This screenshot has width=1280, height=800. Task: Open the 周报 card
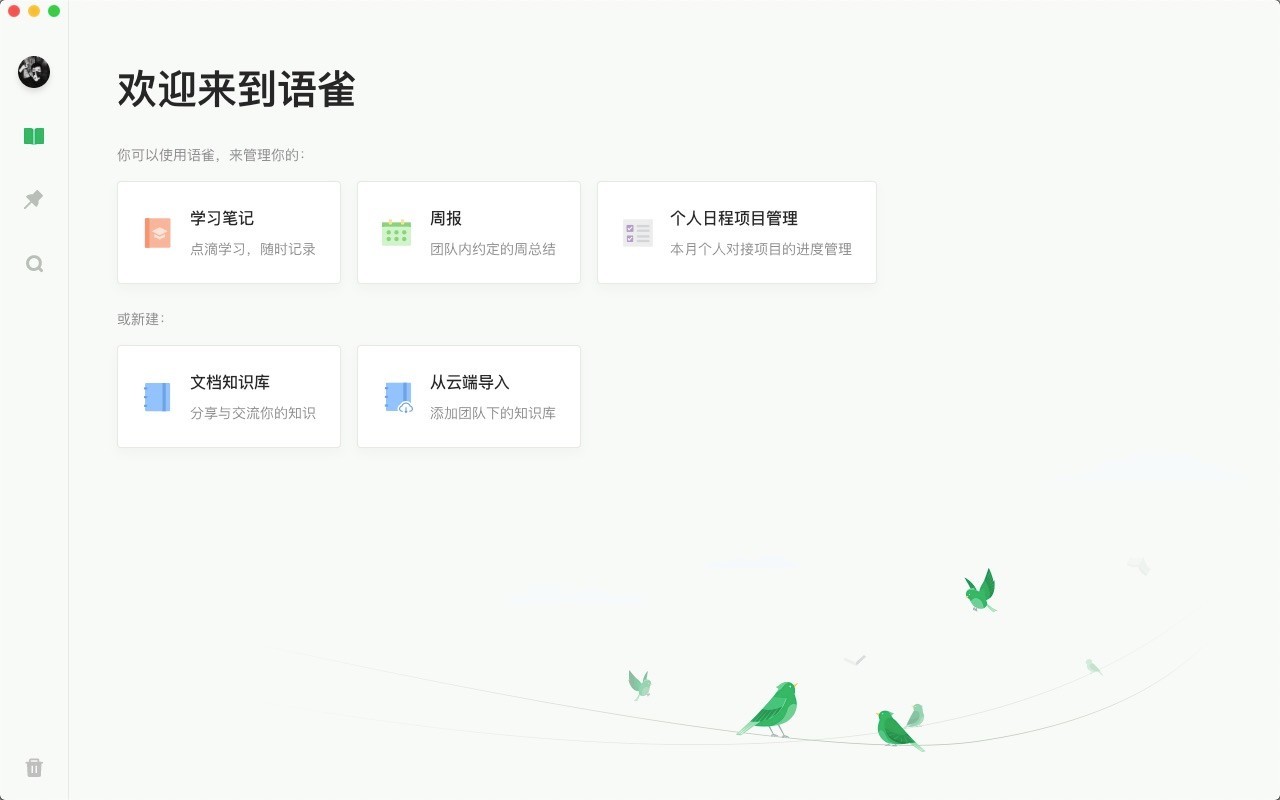pyautogui.click(x=468, y=232)
